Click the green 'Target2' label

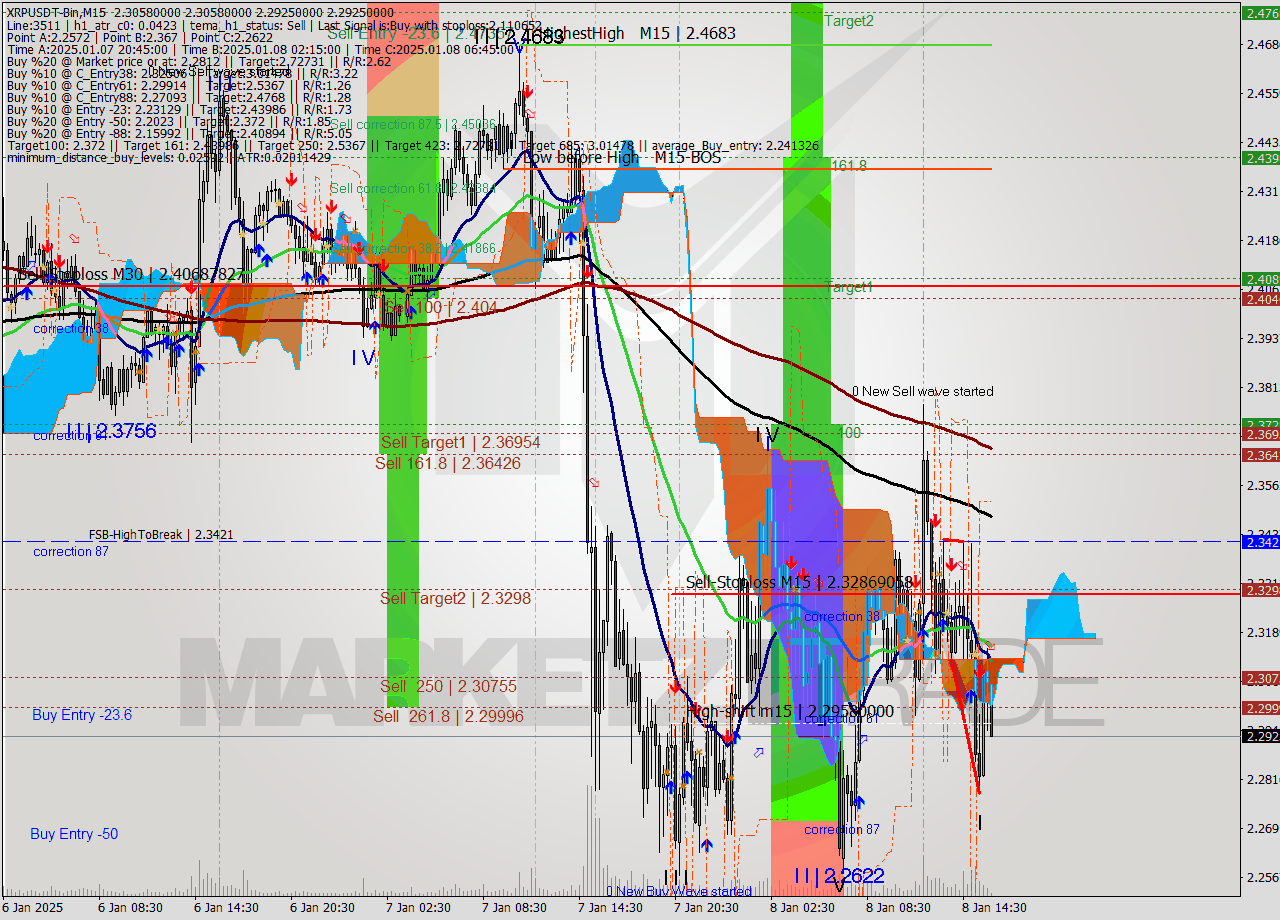849,20
